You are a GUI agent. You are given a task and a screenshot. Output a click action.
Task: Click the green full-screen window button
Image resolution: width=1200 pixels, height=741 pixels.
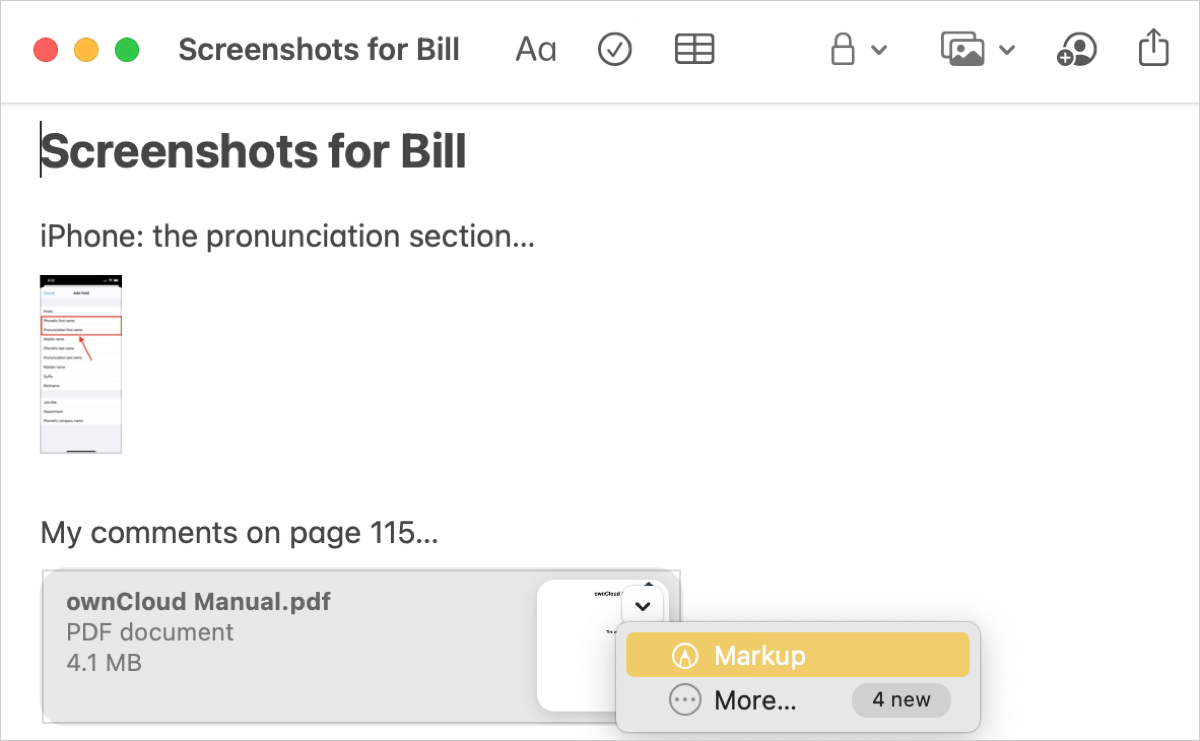click(126, 49)
